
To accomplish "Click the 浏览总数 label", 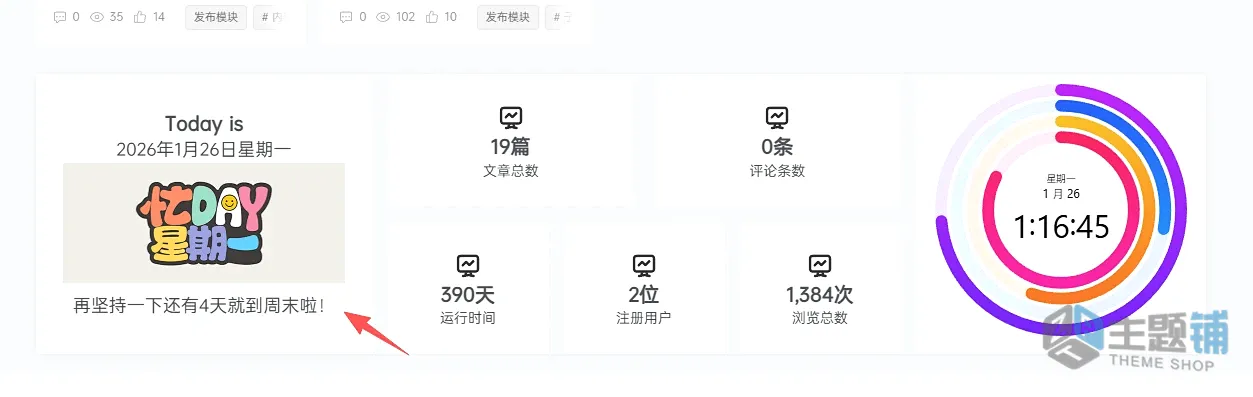I will 820,319.
